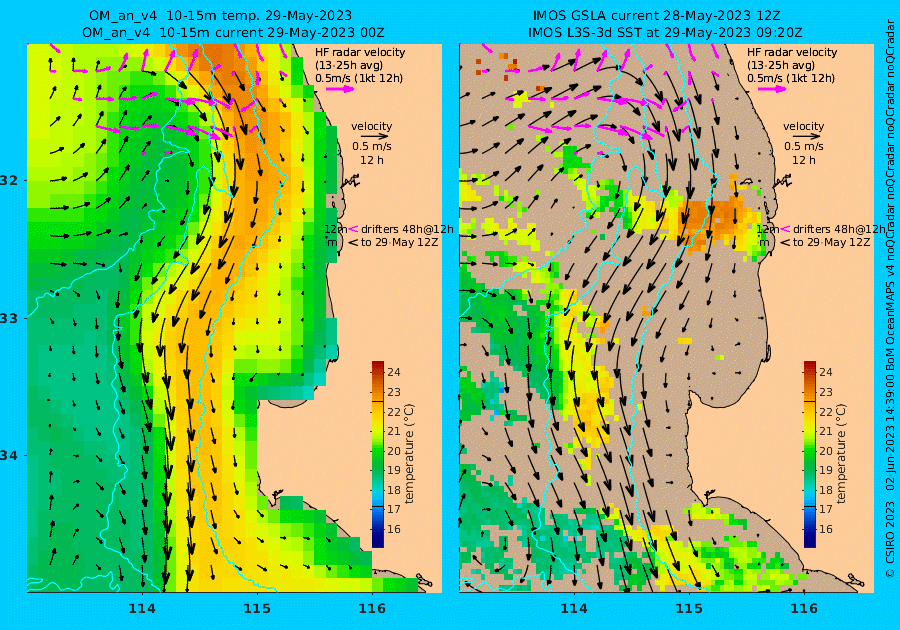The image size is (900, 630).
Task: Click the 'temperature (°C)' label on right colorbar
Action: pos(841,454)
